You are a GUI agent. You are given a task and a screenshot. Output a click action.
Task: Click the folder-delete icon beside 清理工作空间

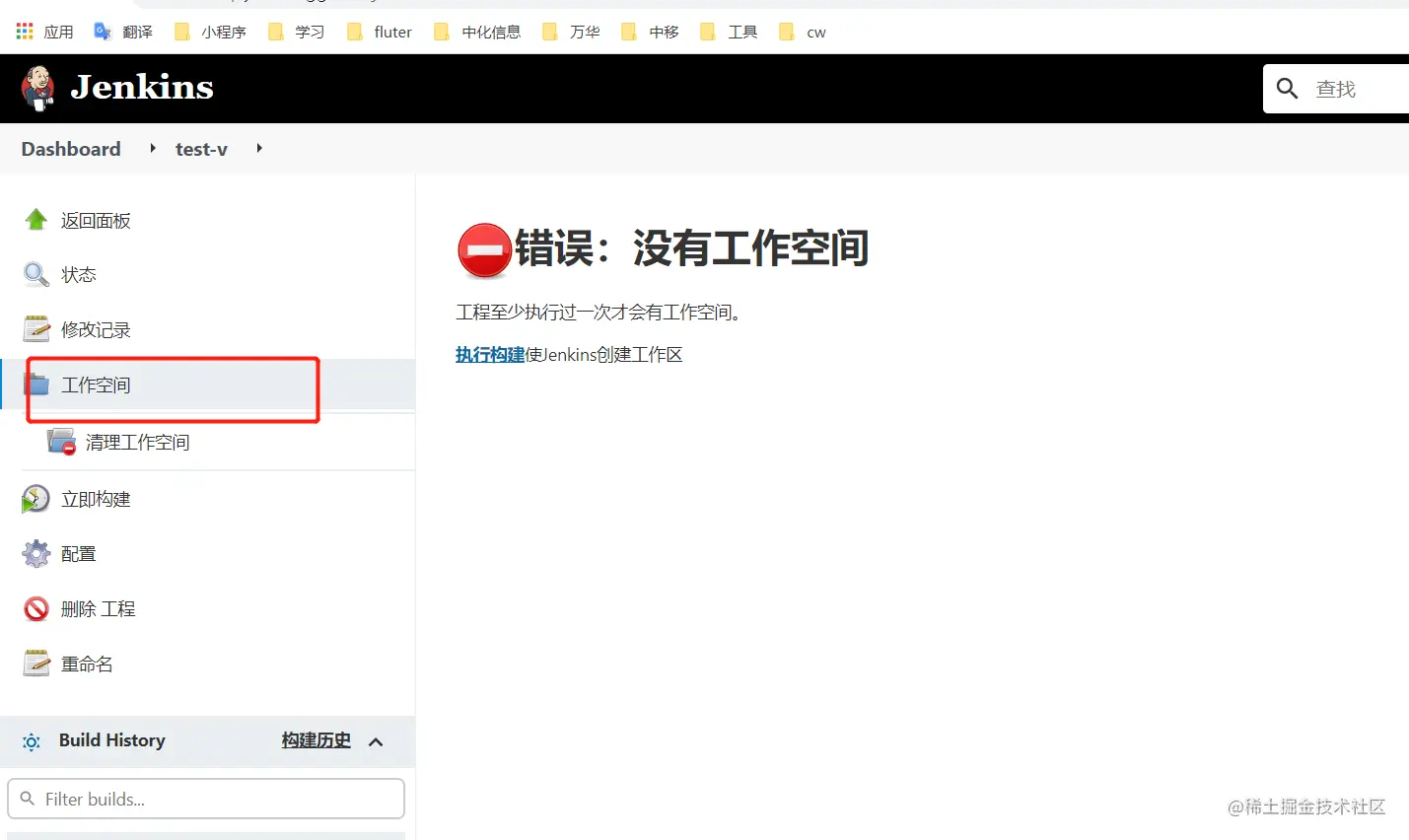click(x=62, y=442)
